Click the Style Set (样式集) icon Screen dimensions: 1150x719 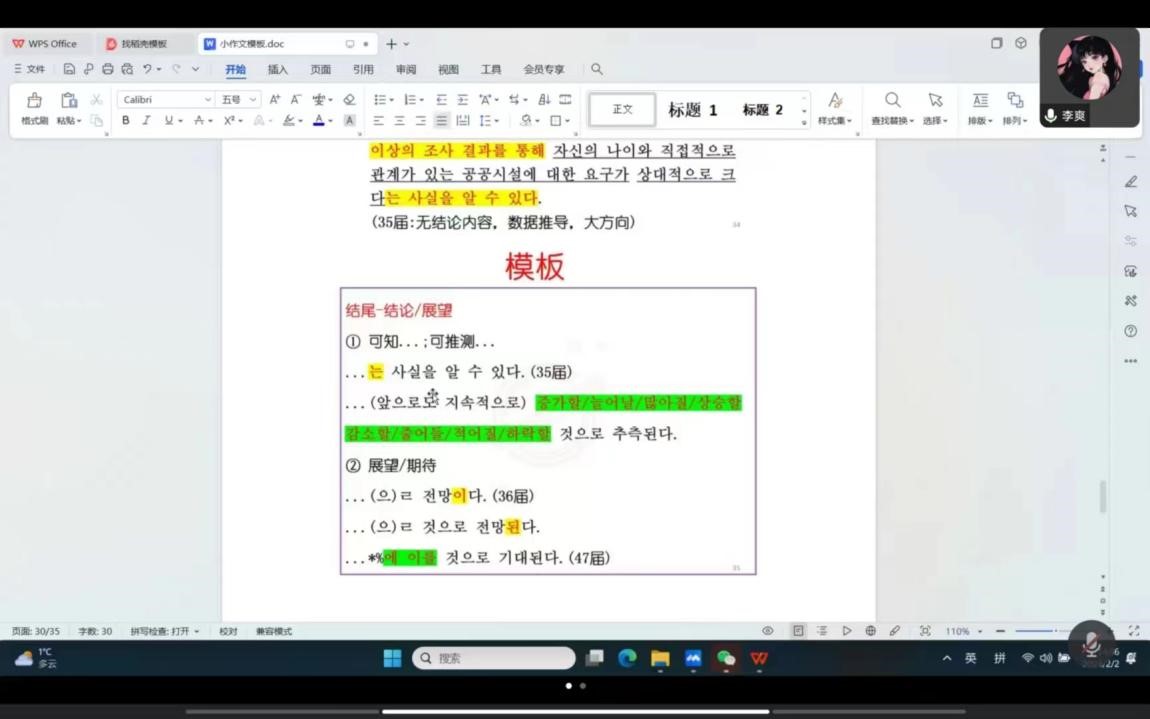pyautogui.click(x=835, y=108)
